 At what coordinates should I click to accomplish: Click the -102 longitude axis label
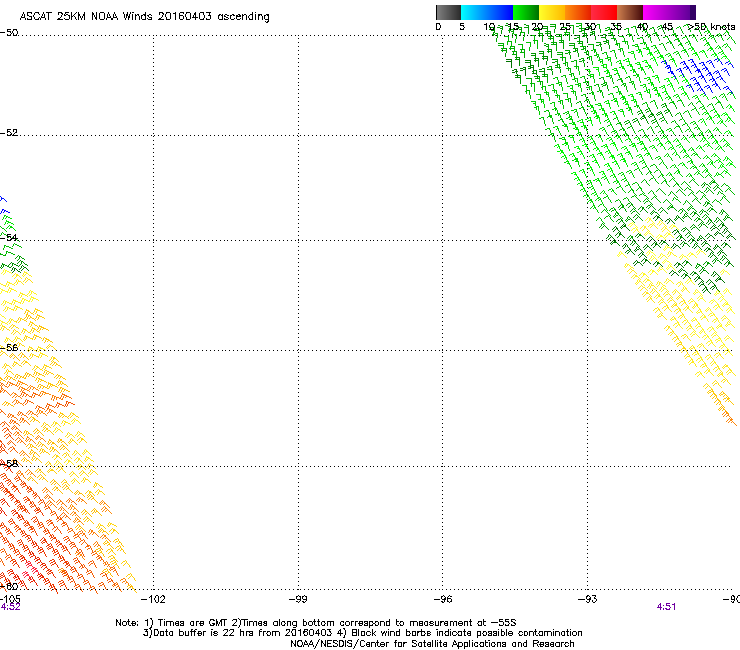[x=154, y=599]
